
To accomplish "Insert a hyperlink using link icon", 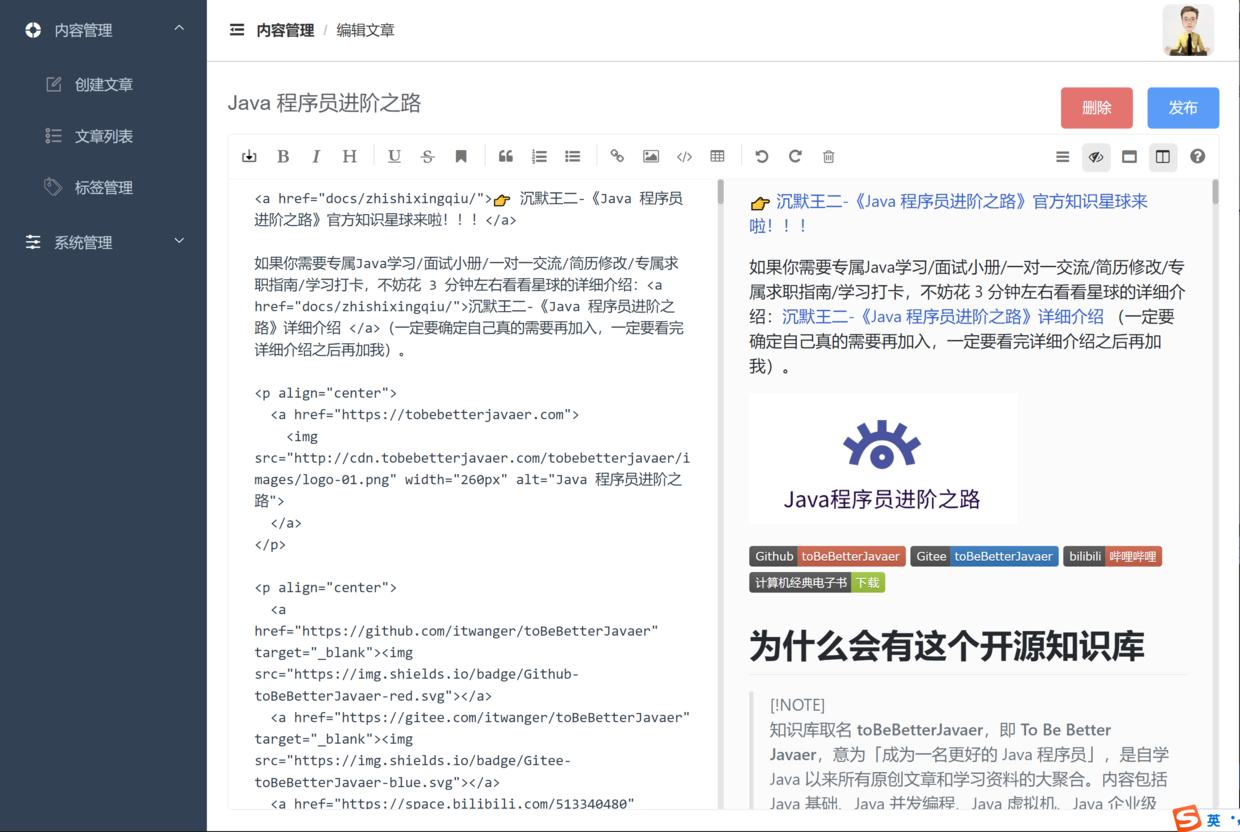I will coord(617,156).
